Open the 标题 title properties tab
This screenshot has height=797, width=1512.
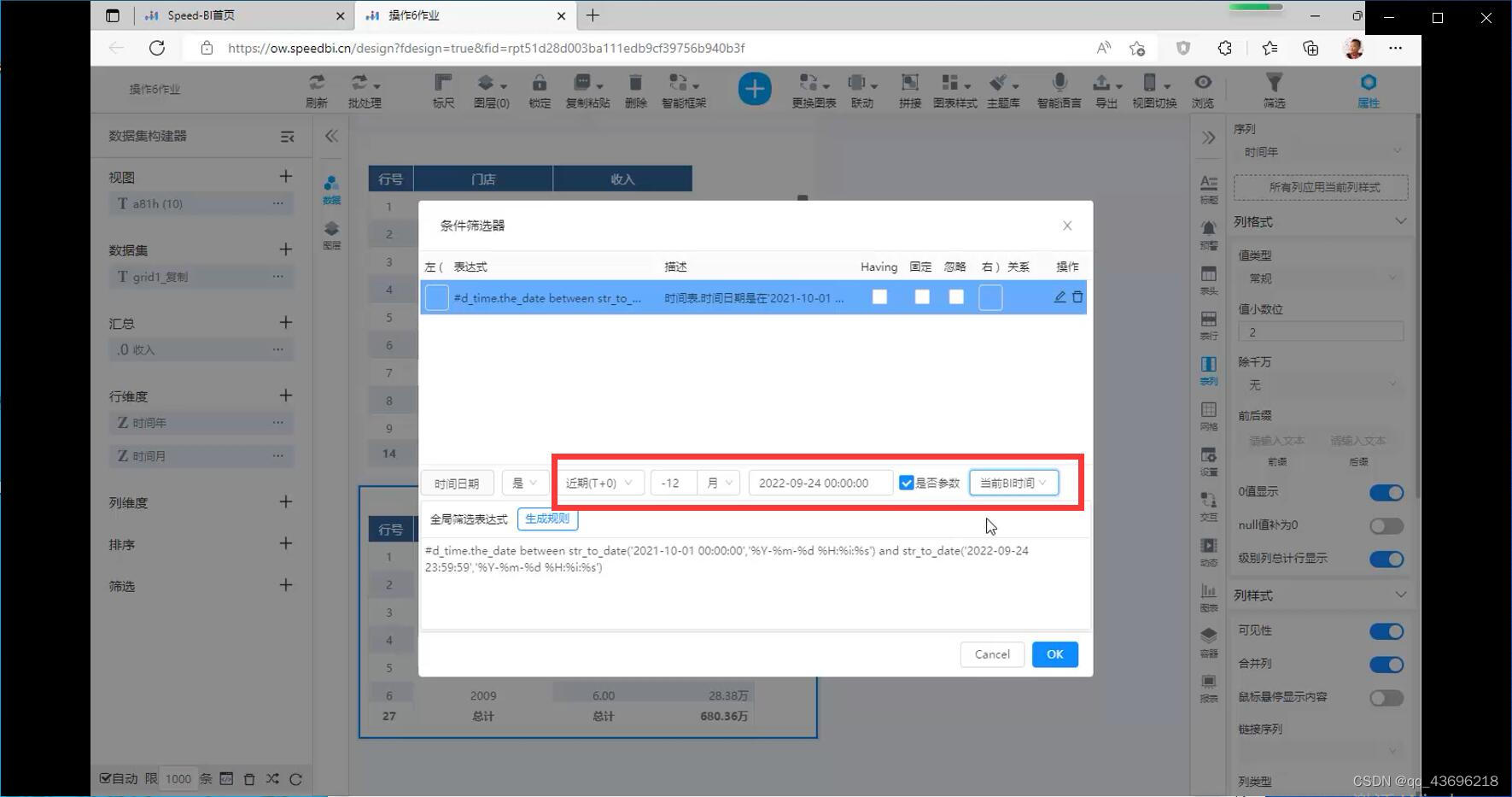pyautogui.click(x=1209, y=189)
